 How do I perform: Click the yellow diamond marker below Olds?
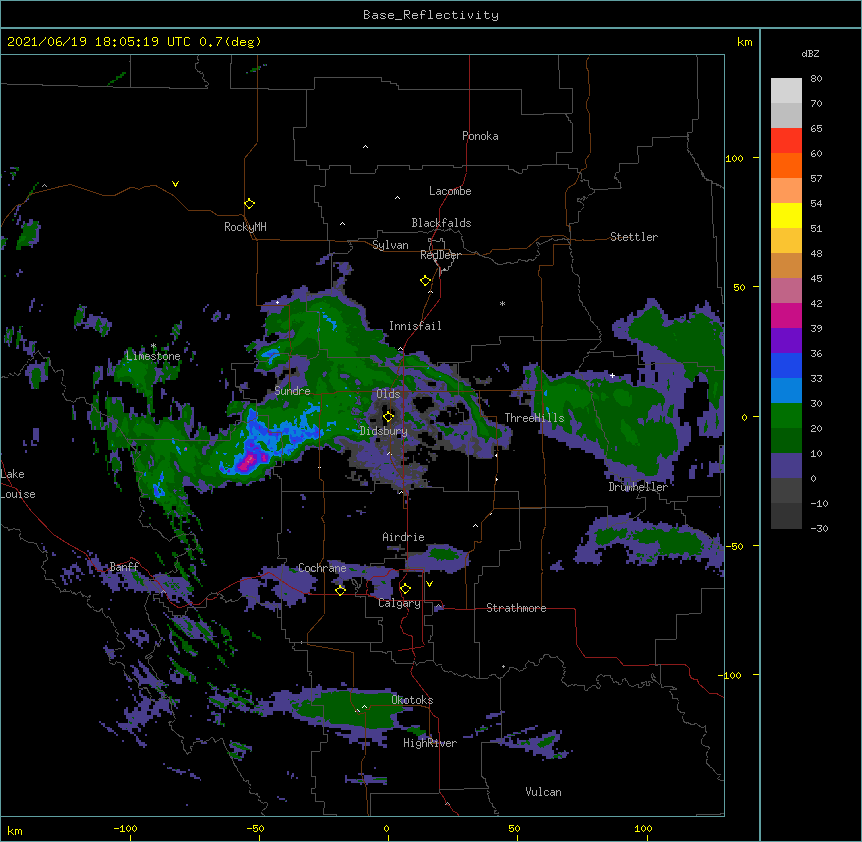pos(388,416)
